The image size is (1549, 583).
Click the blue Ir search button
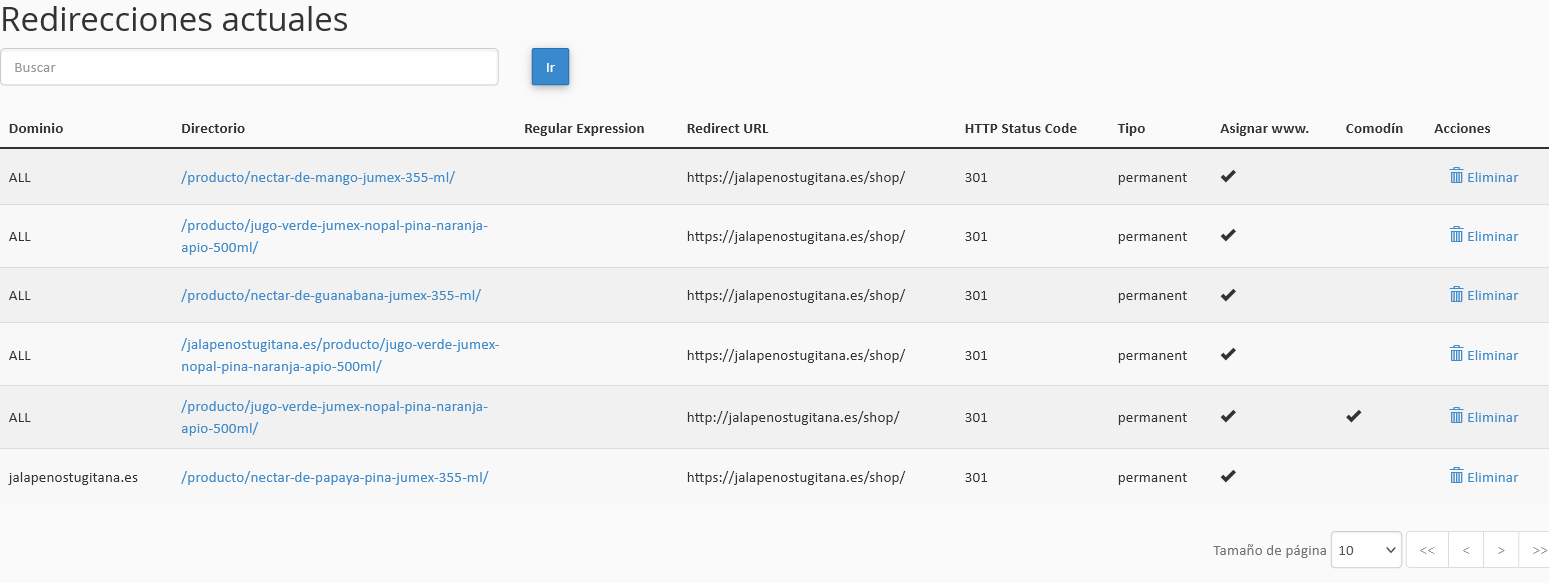click(550, 67)
